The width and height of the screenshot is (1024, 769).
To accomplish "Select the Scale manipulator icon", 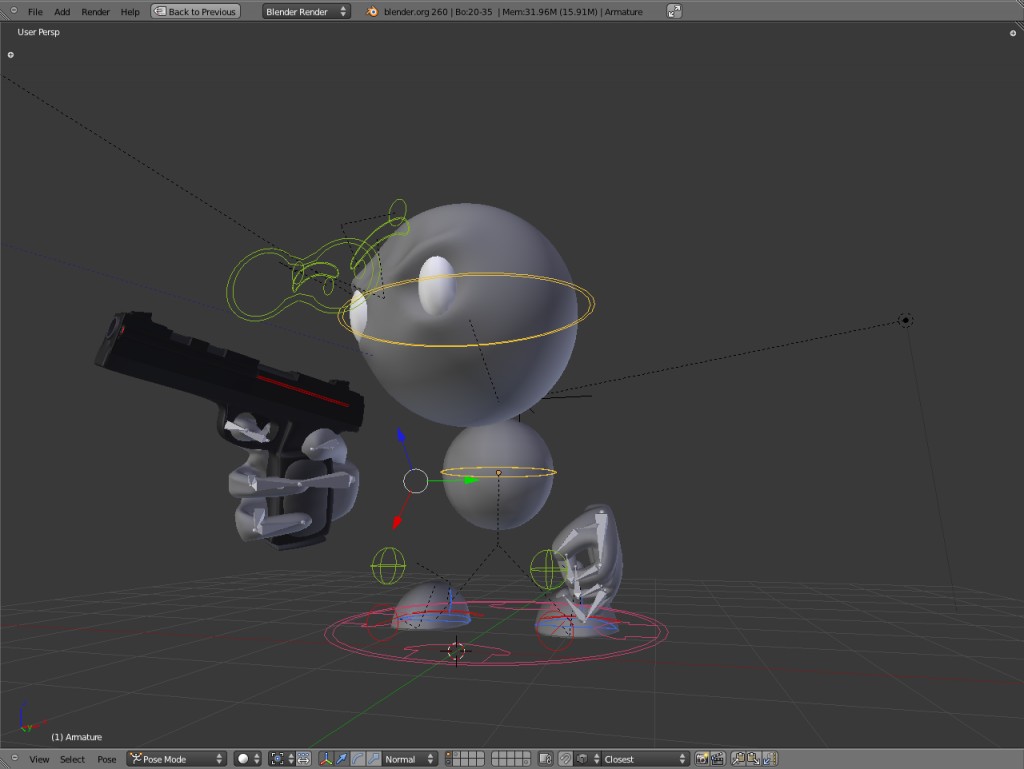I will click(372, 757).
